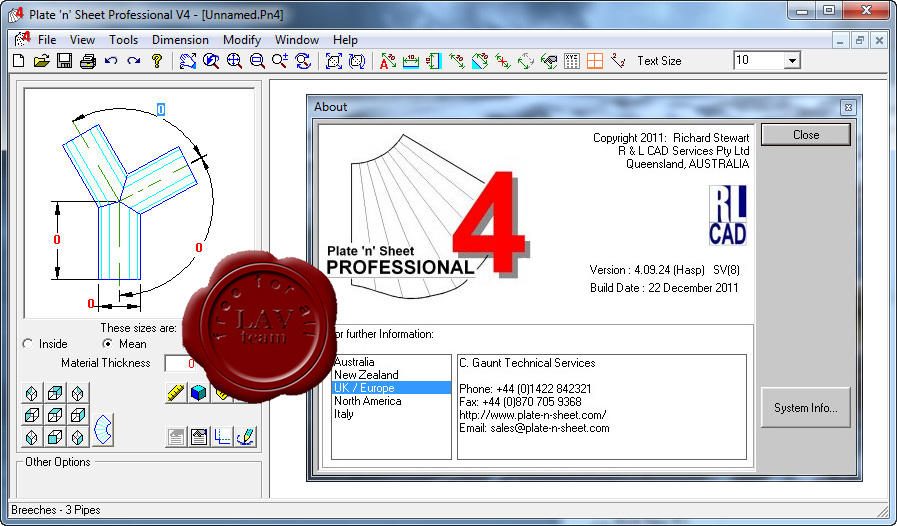This screenshot has width=897, height=526.
Task: Open the Tools menu
Action: tap(124, 40)
